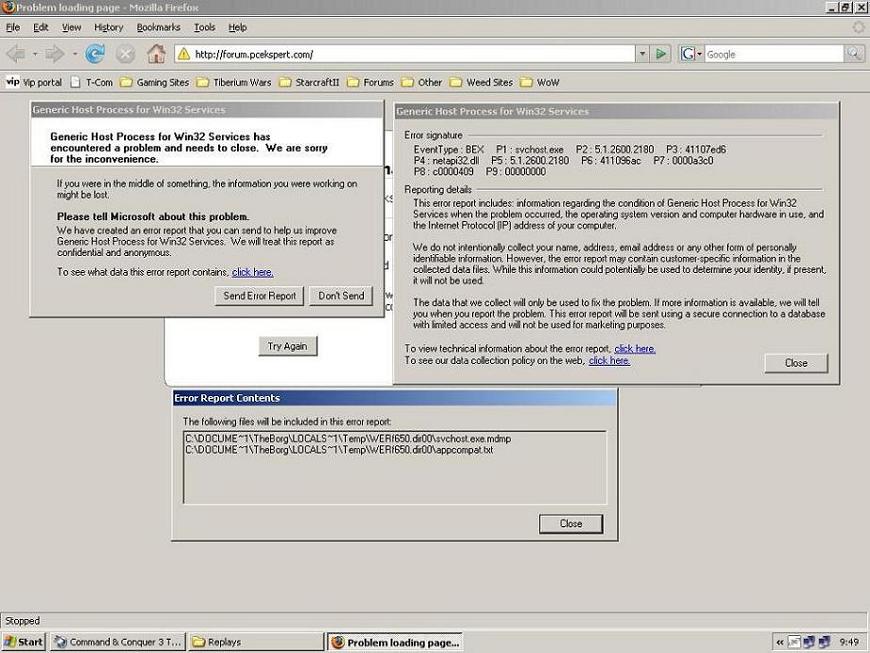
Task: Click the network tray icon beside clock
Action: (824, 642)
